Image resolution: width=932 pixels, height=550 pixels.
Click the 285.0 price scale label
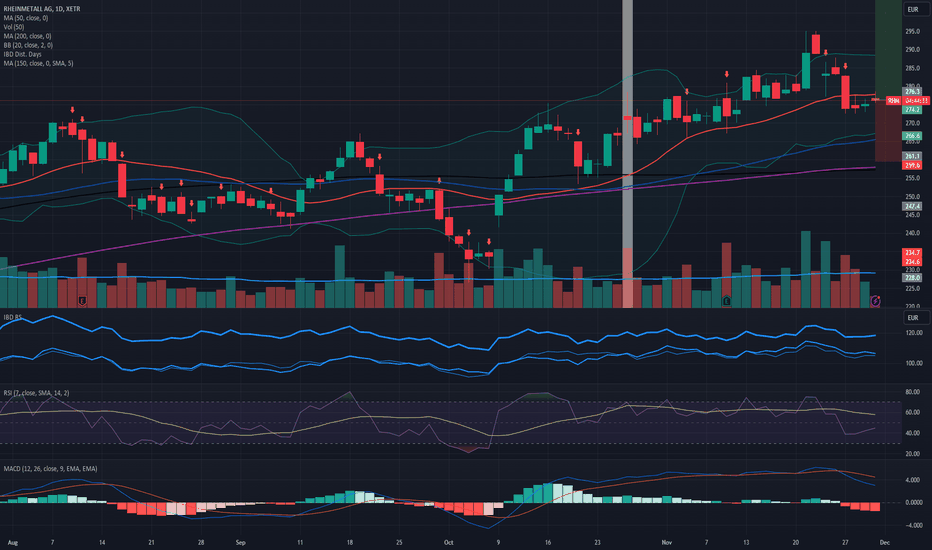[x=912, y=68]
